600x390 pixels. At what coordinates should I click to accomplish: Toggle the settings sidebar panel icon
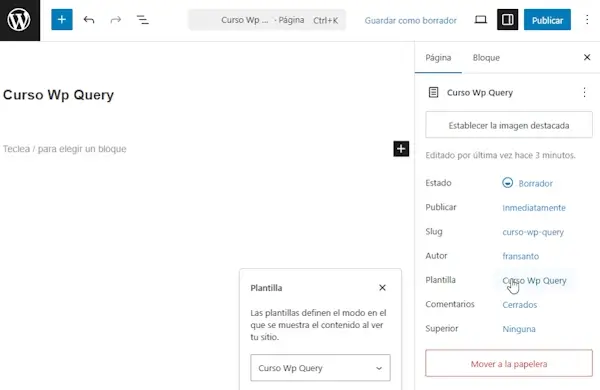click(x=507, y=20)
